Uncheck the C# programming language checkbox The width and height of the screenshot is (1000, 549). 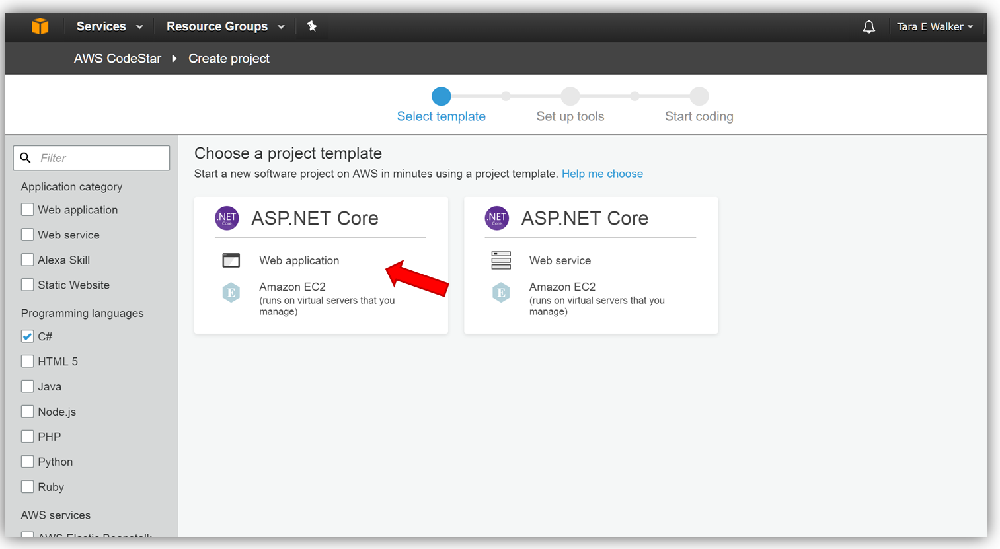click(28, 337)
